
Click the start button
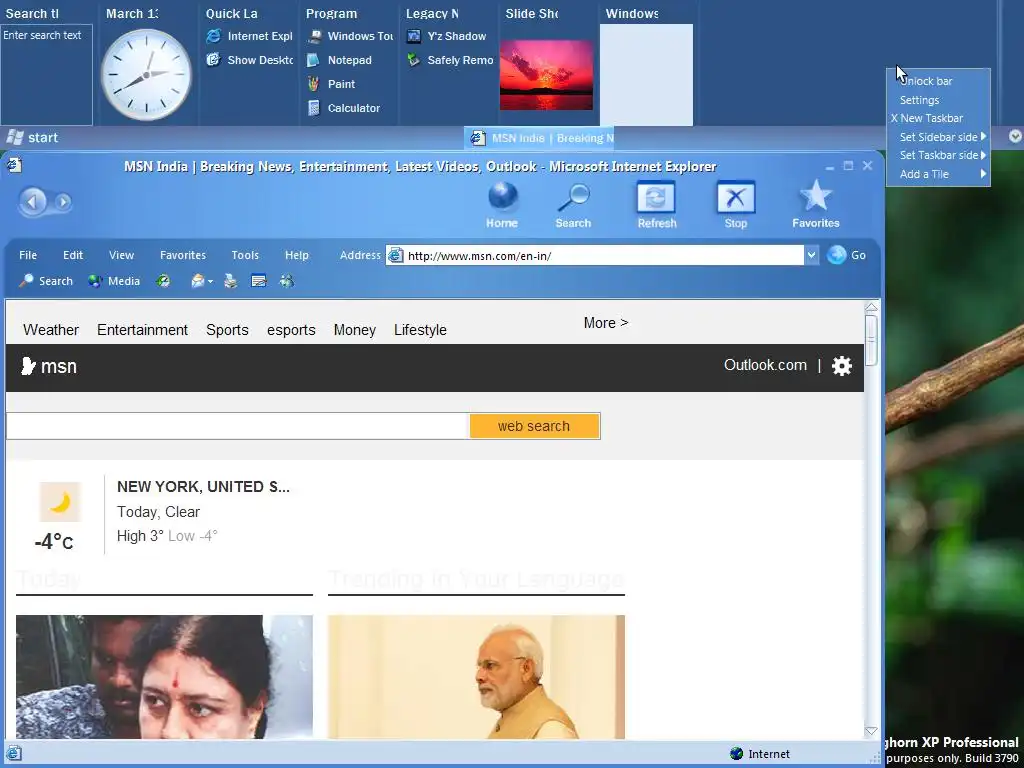(x=32, y=137)
